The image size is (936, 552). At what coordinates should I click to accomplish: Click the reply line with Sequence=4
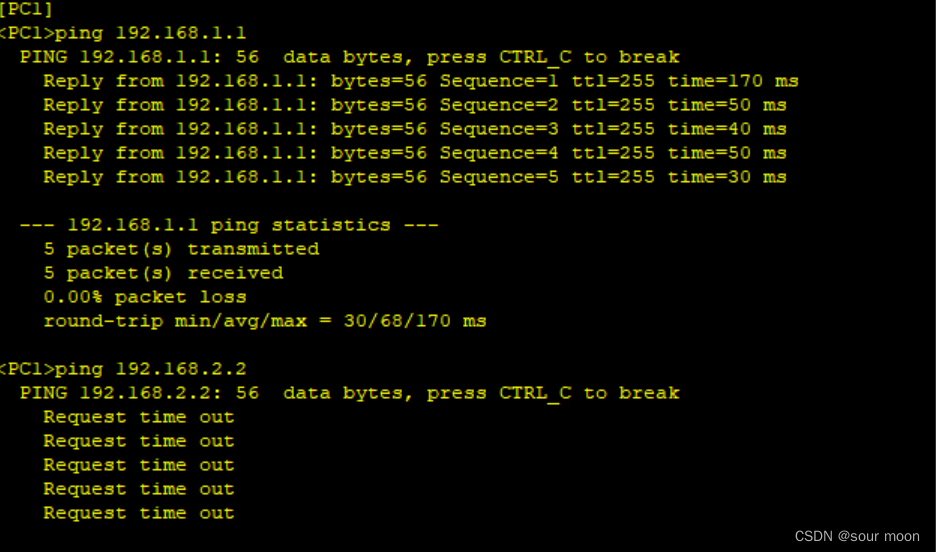415,153
